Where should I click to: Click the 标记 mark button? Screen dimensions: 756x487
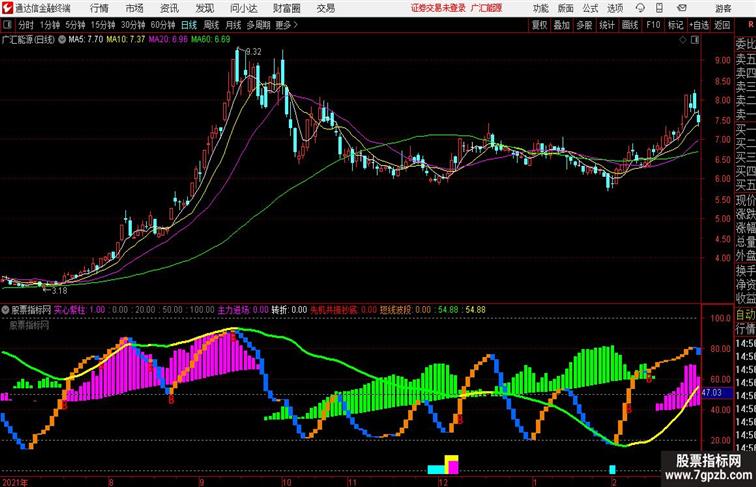pos(675,25)
